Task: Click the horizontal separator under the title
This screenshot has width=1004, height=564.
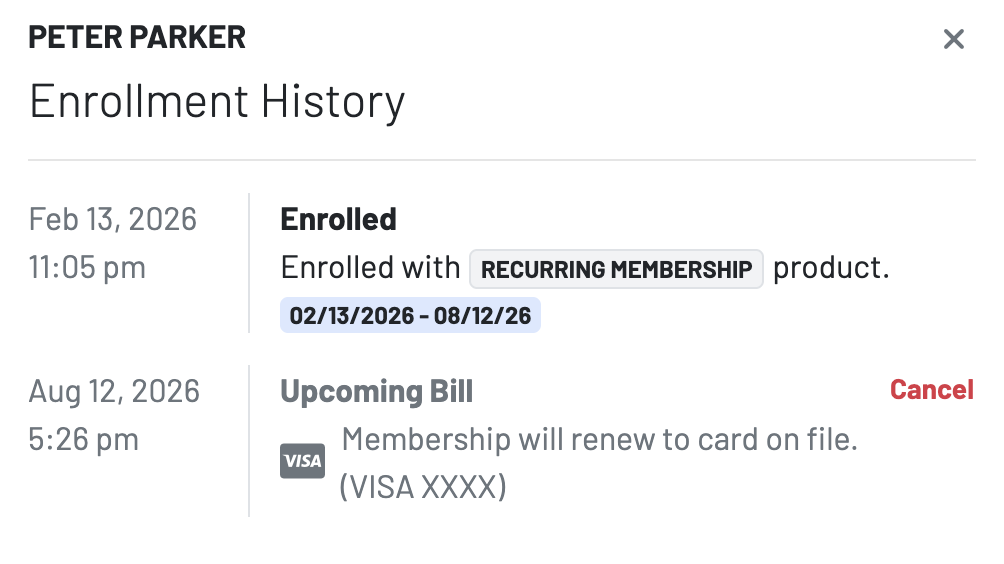Action: pos(502,160)
